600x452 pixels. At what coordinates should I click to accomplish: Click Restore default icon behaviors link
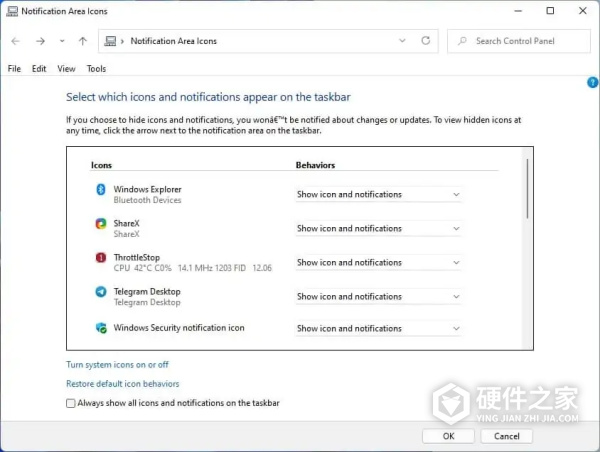pyautogui.click(x=123, y=384)
